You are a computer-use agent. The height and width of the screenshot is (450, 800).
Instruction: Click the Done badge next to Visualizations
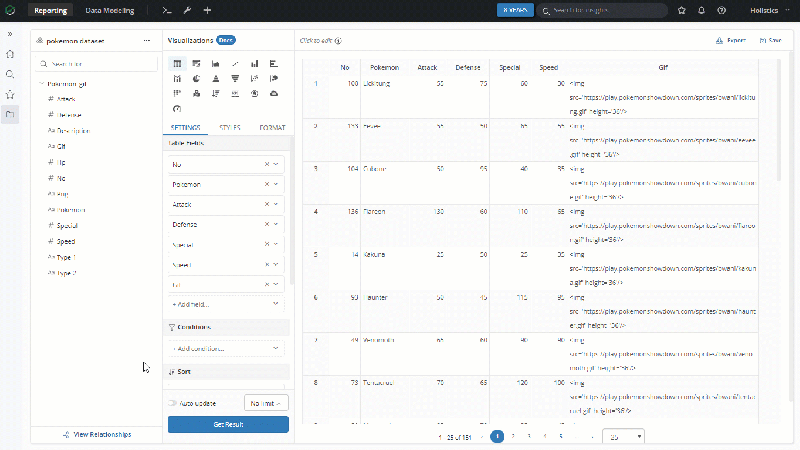coord(226,40)
